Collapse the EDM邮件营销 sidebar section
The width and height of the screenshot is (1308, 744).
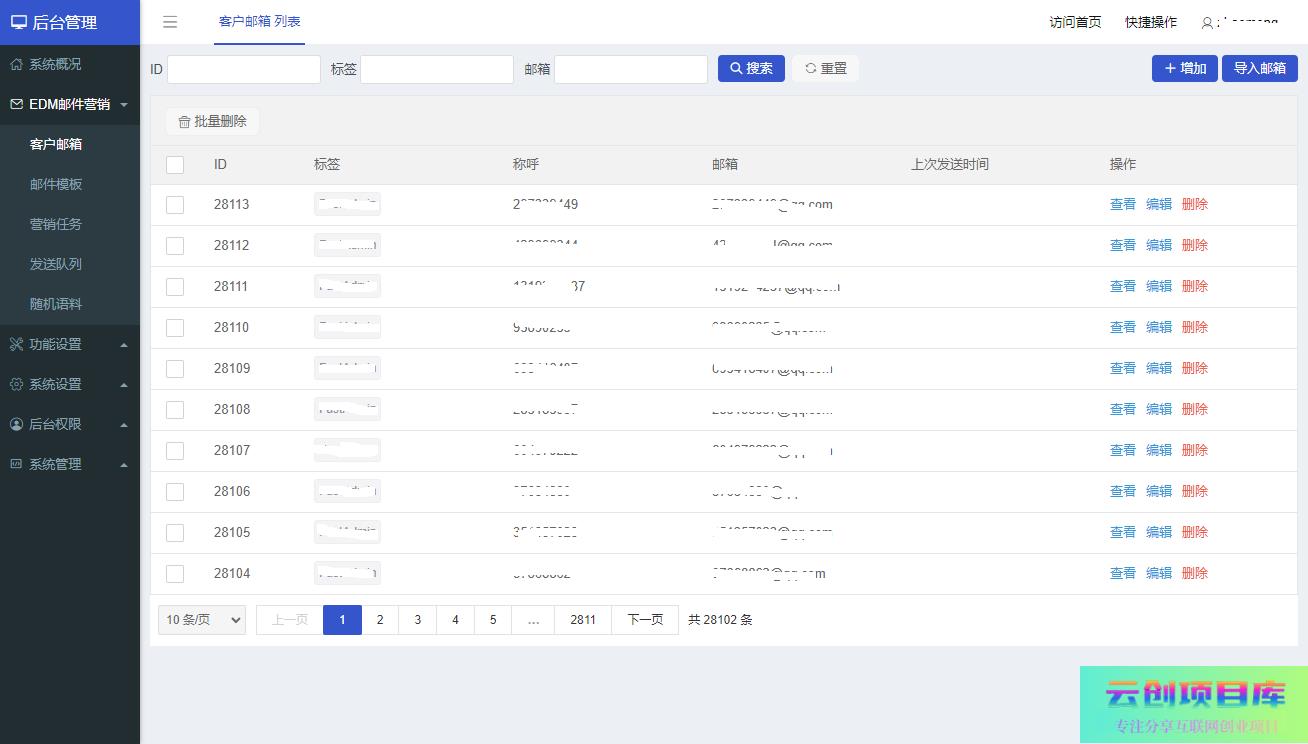(69, 104)
